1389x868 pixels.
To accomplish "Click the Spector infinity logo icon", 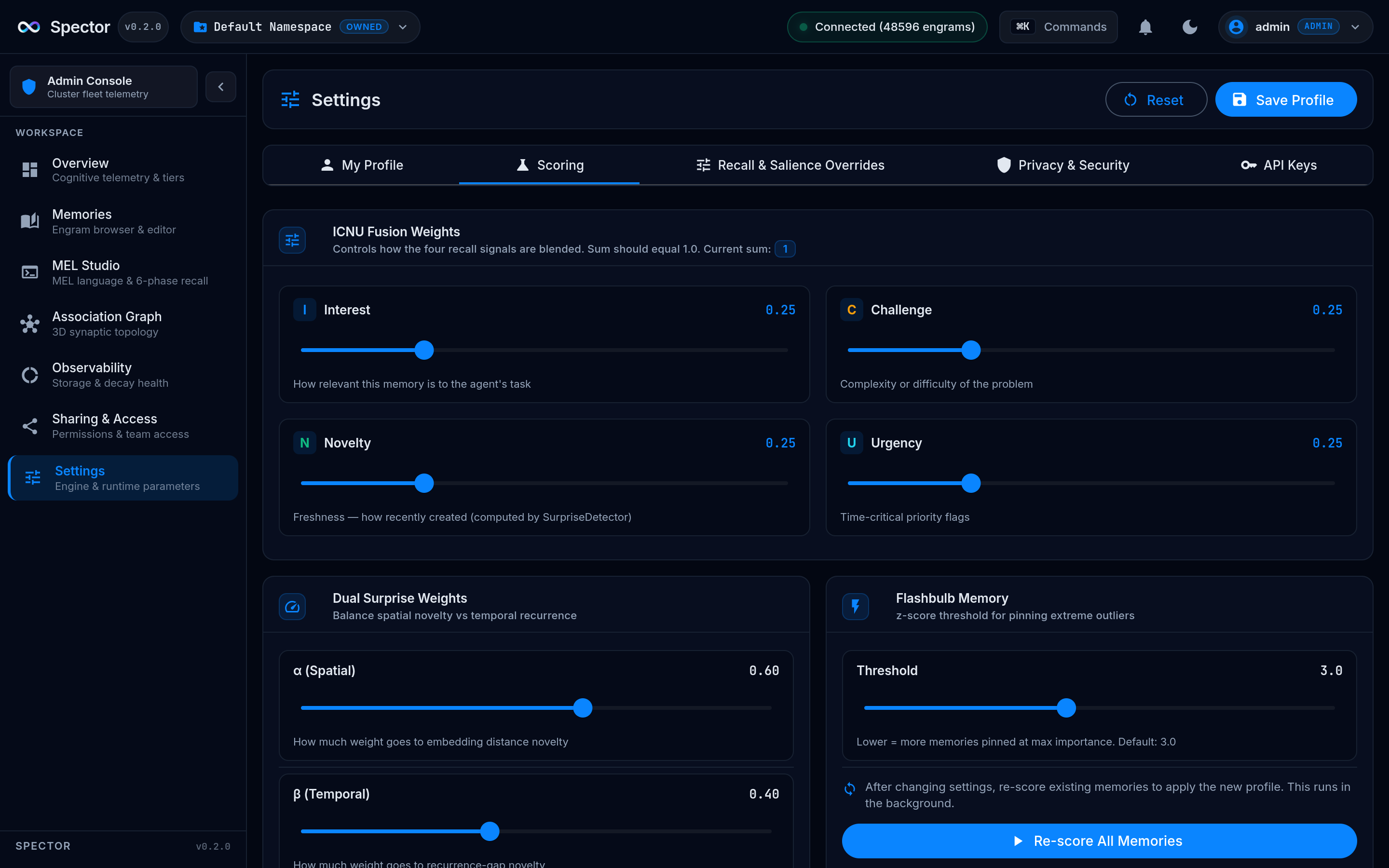I will click(29, 27).
